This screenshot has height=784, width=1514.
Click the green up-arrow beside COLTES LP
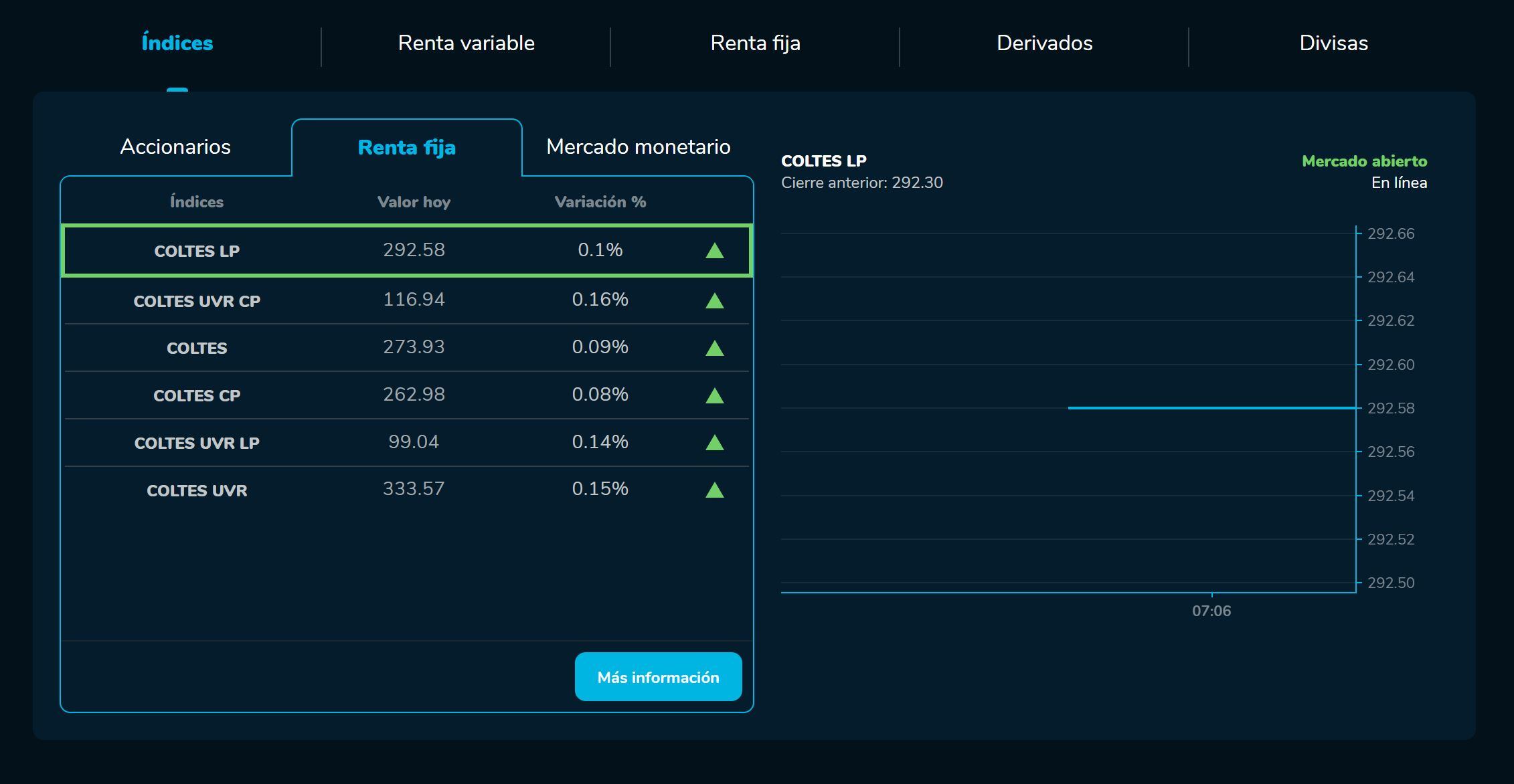(715, 251)
